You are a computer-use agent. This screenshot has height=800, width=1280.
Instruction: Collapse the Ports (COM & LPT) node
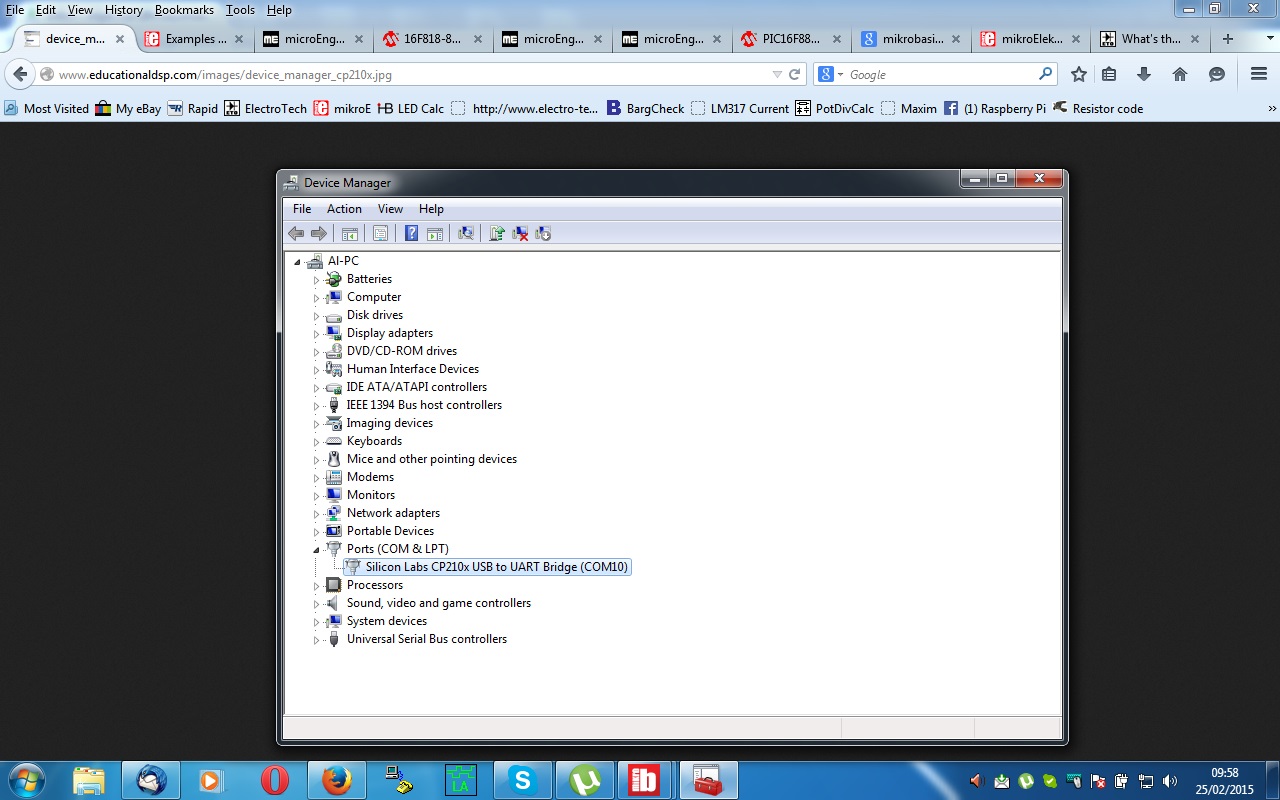pyautogui.click(x=316, y=550)
